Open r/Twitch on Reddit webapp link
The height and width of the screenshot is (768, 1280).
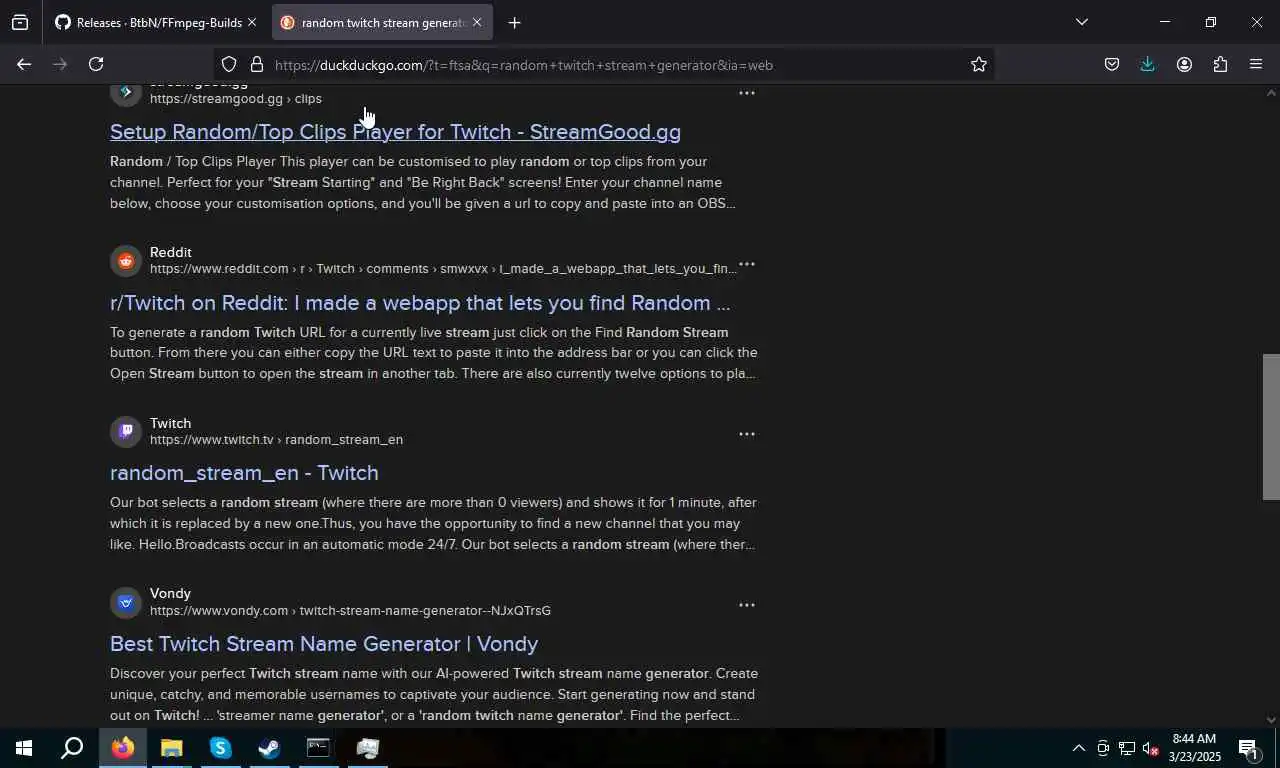pyautogui.click(x=420, y=303)
